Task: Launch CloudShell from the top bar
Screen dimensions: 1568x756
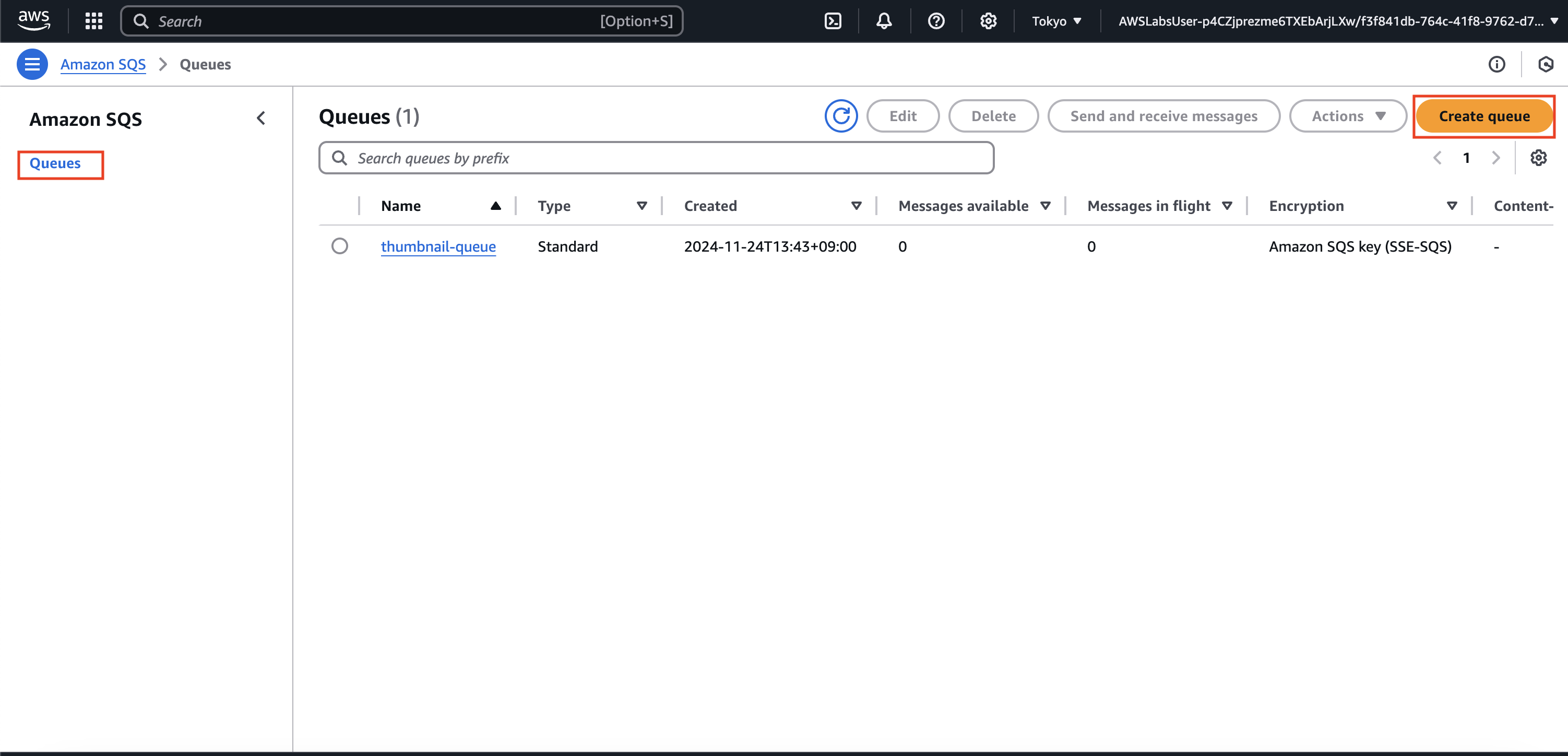Action: pyautogui.click(x=833, y=21)
